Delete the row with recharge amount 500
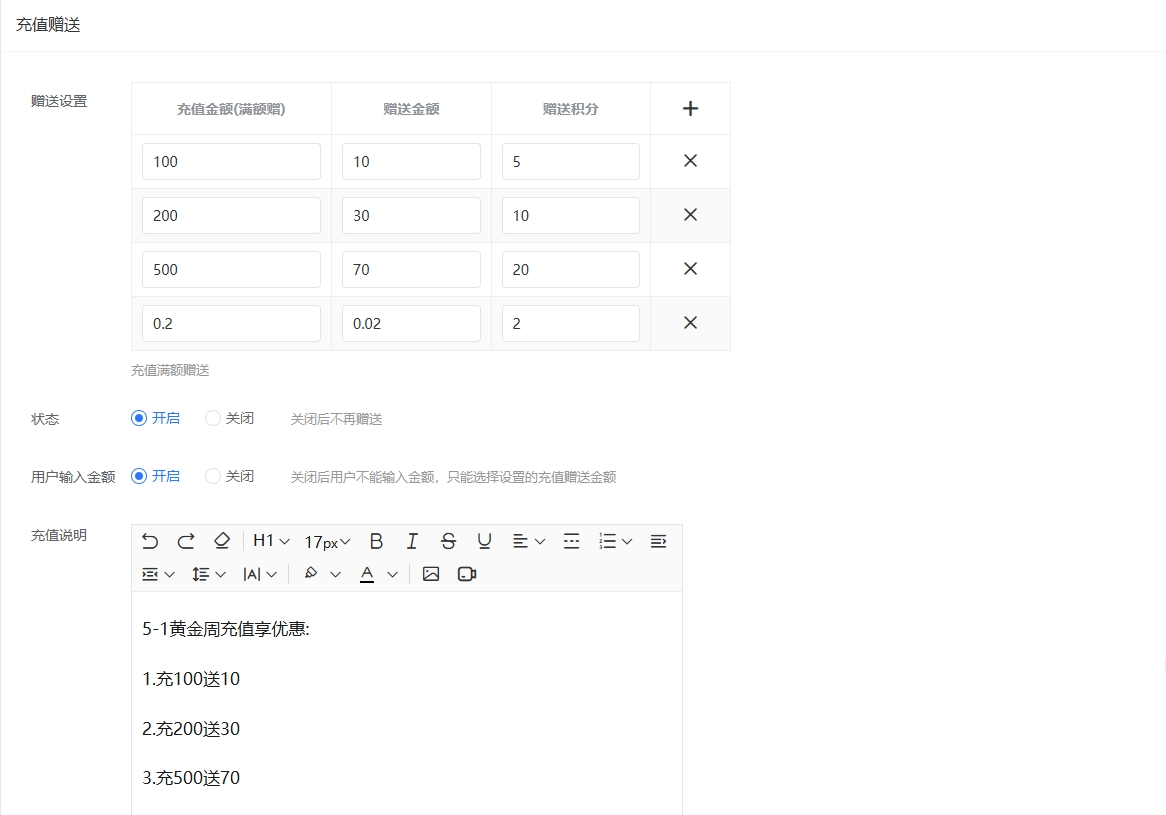The height and width of the screenshot is (815, 1166). (x=690, y=269)
